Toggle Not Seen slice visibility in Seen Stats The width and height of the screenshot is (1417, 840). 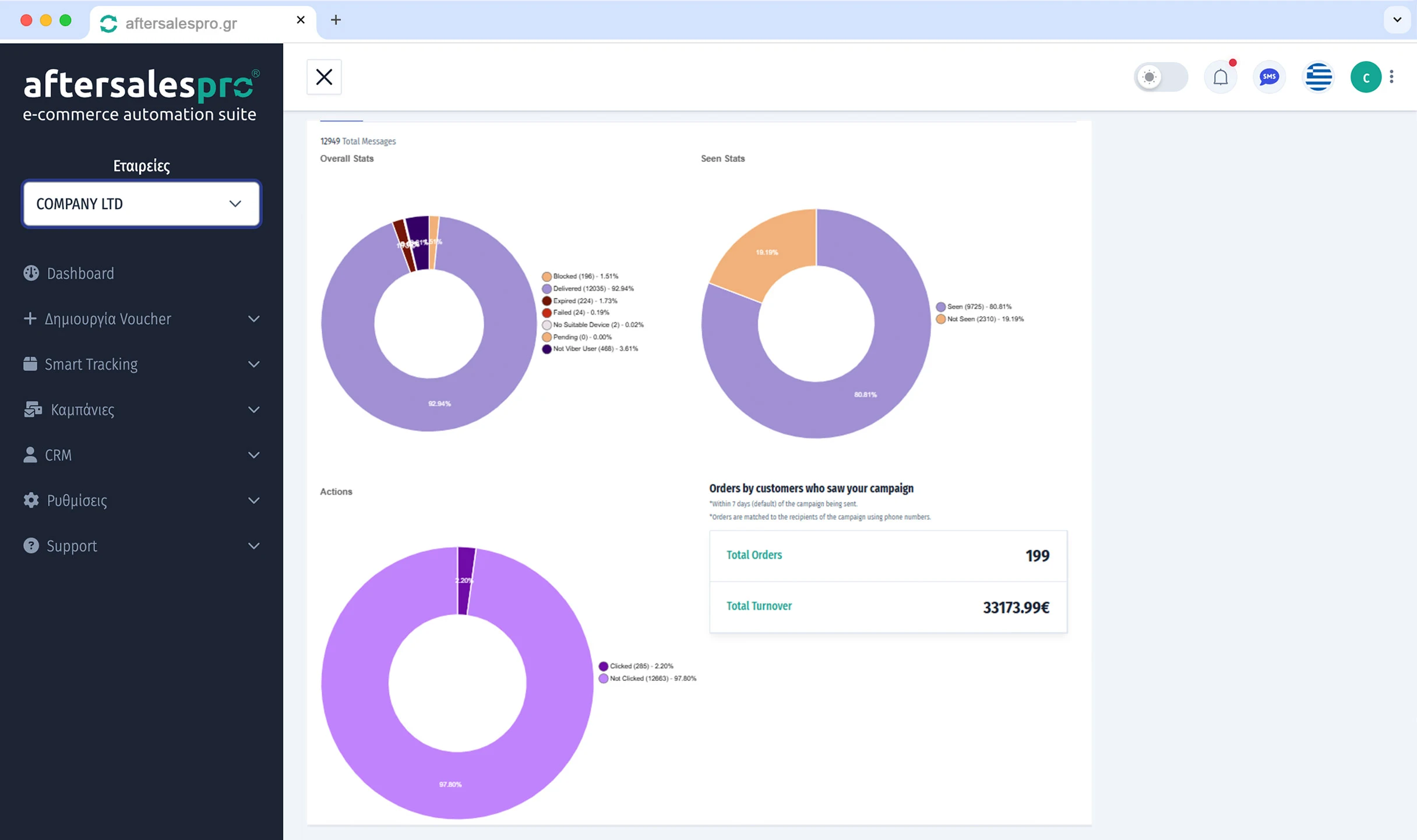point(981,319)
